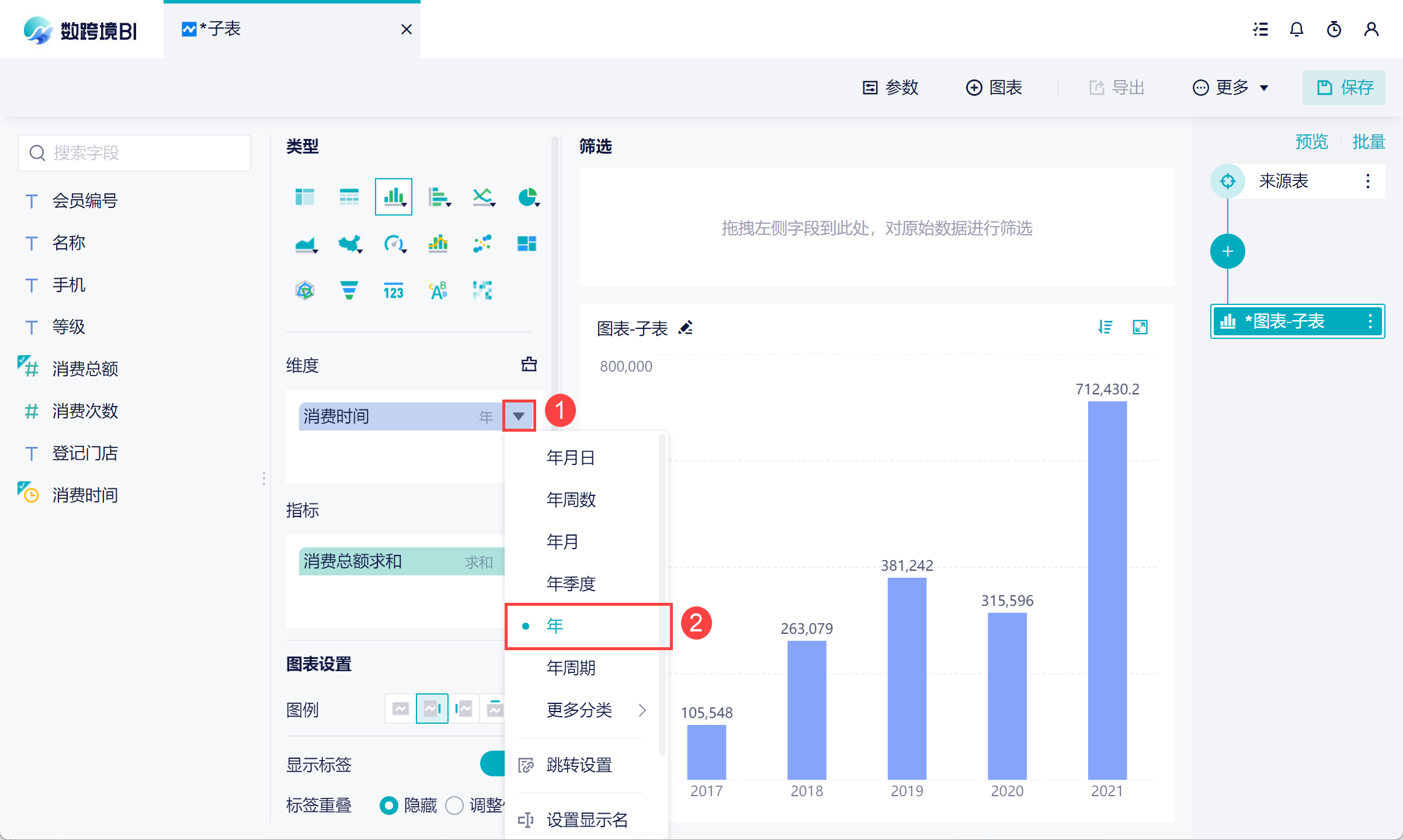Select the 隐藏 radio button
The width and height of the screenshot is (1403, 840).
(x=389, y=806)
